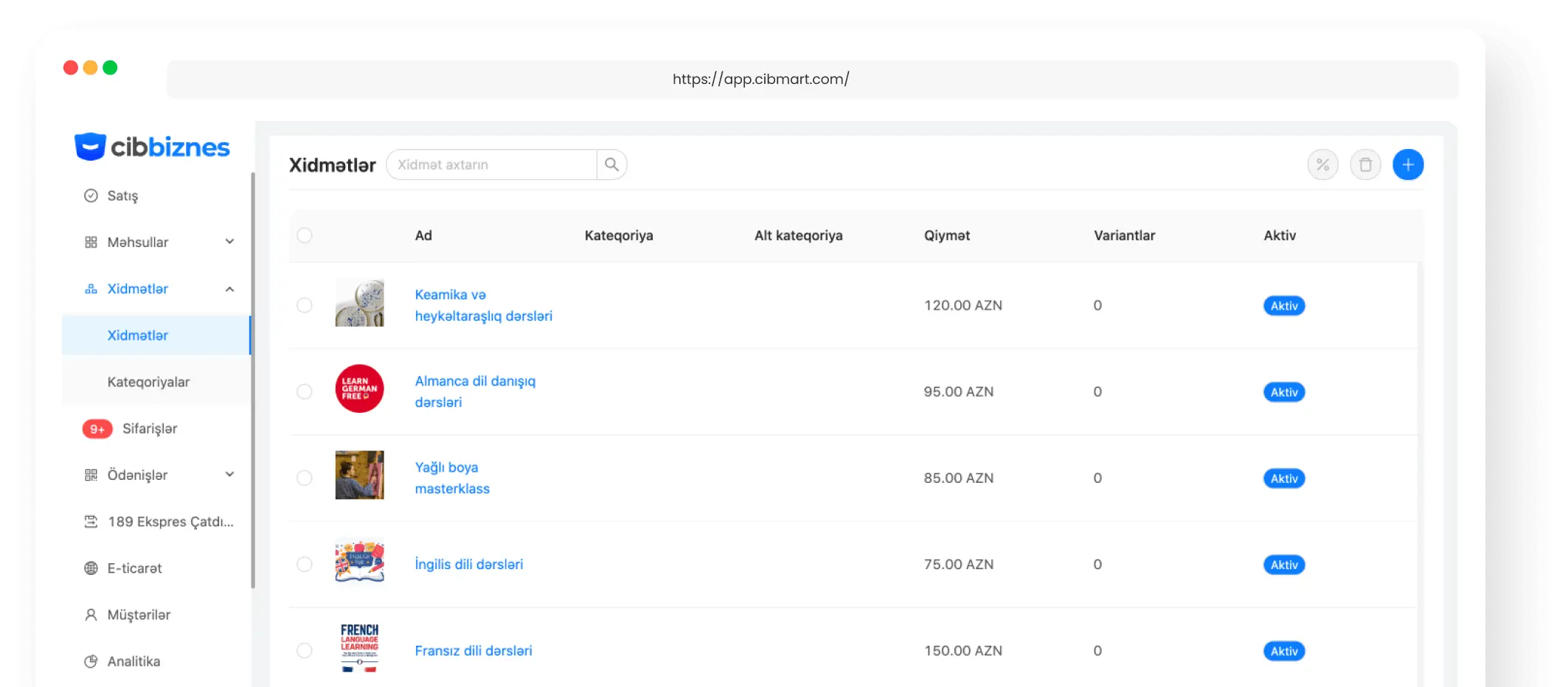1568x687 pixels.
Task: Open 189 Ekspres Çatdırılma sidebar item
Action: (170, 522)
